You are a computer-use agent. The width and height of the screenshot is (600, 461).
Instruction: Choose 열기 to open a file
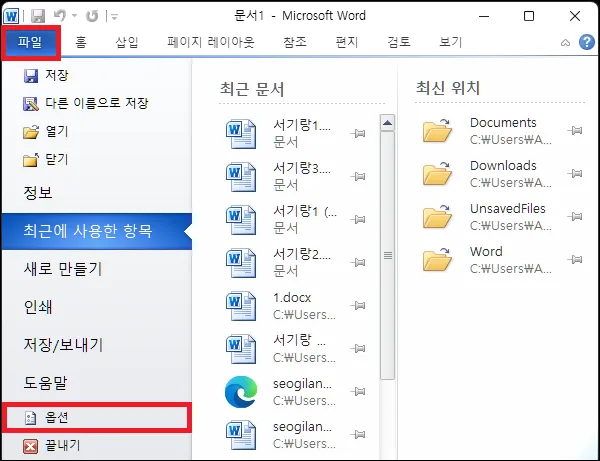(x=46, y=132)
